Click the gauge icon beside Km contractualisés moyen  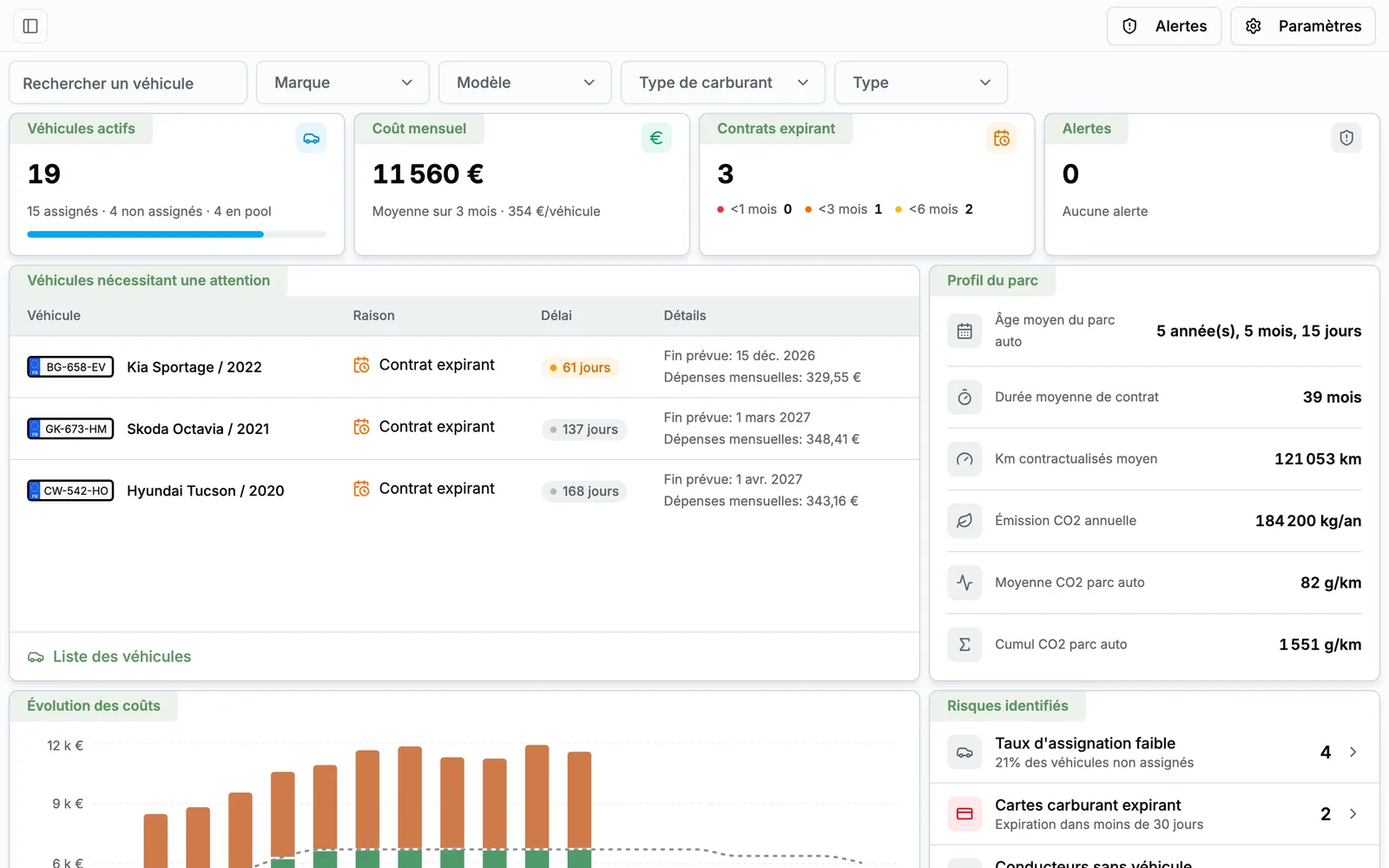(x=964, y=459)
